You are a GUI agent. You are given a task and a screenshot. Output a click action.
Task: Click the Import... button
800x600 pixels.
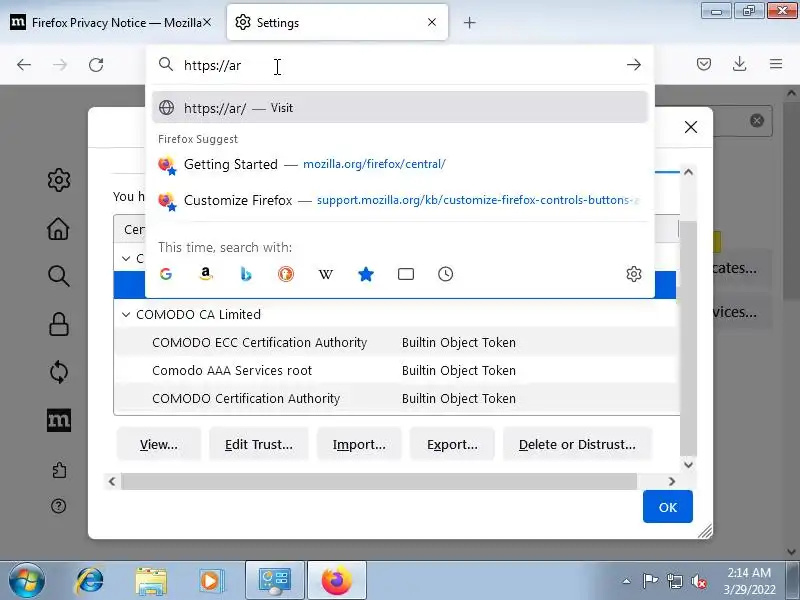[359, 444]
